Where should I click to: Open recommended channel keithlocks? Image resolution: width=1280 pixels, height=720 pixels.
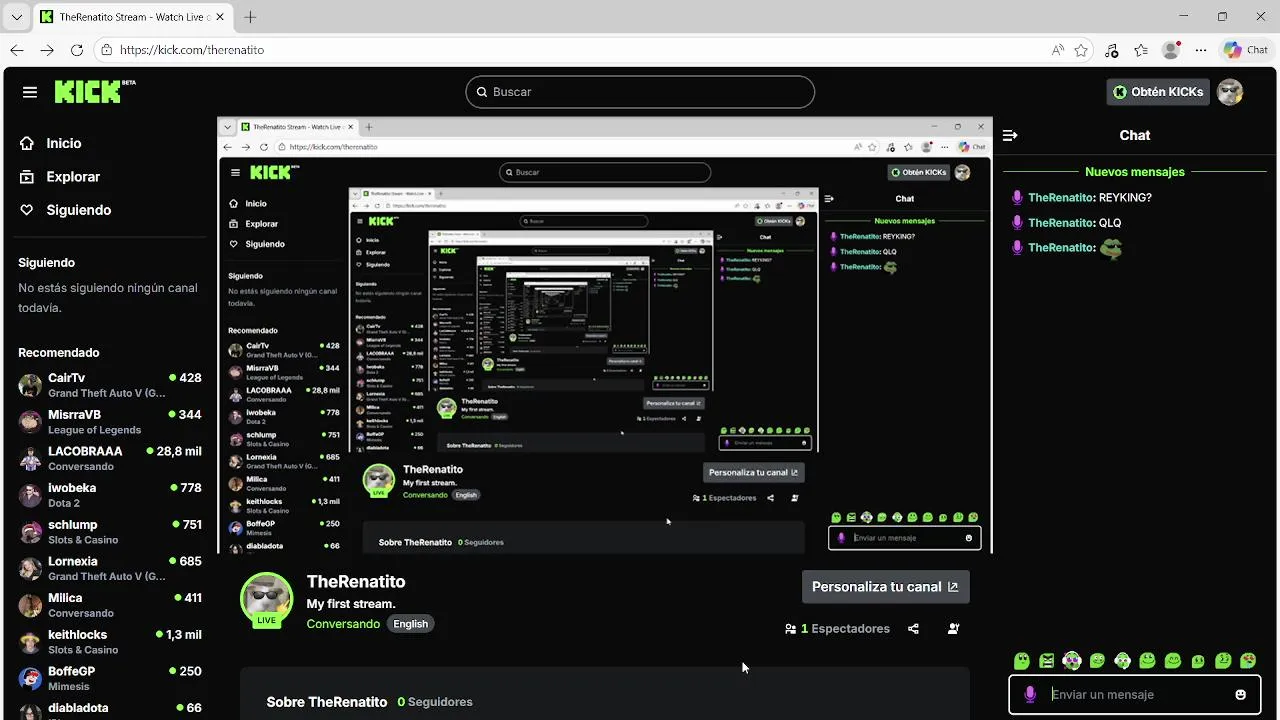[x=110, y=642]
